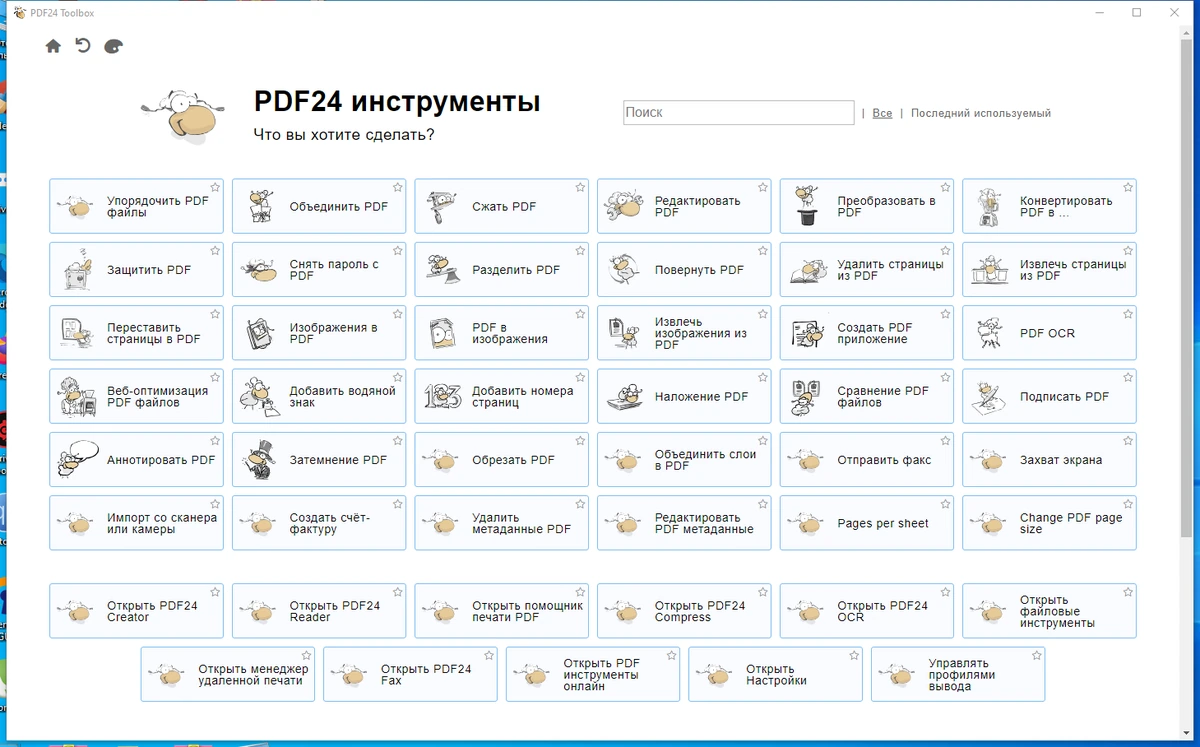Click the Объединить PDF tile icon
This screenshot has height=747, width=1200.
click(x=260, y=206)
